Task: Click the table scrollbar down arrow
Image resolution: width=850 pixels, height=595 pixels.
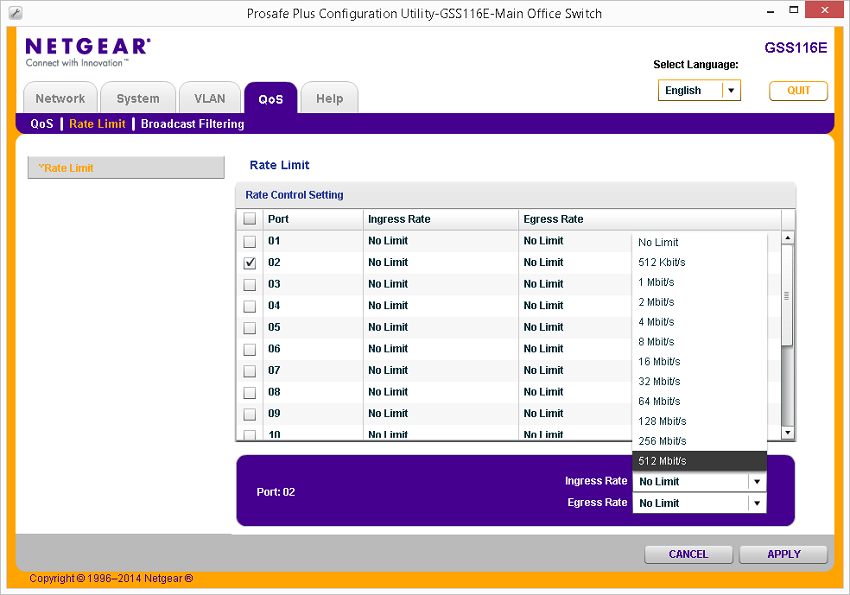Action: click(788, 433)
